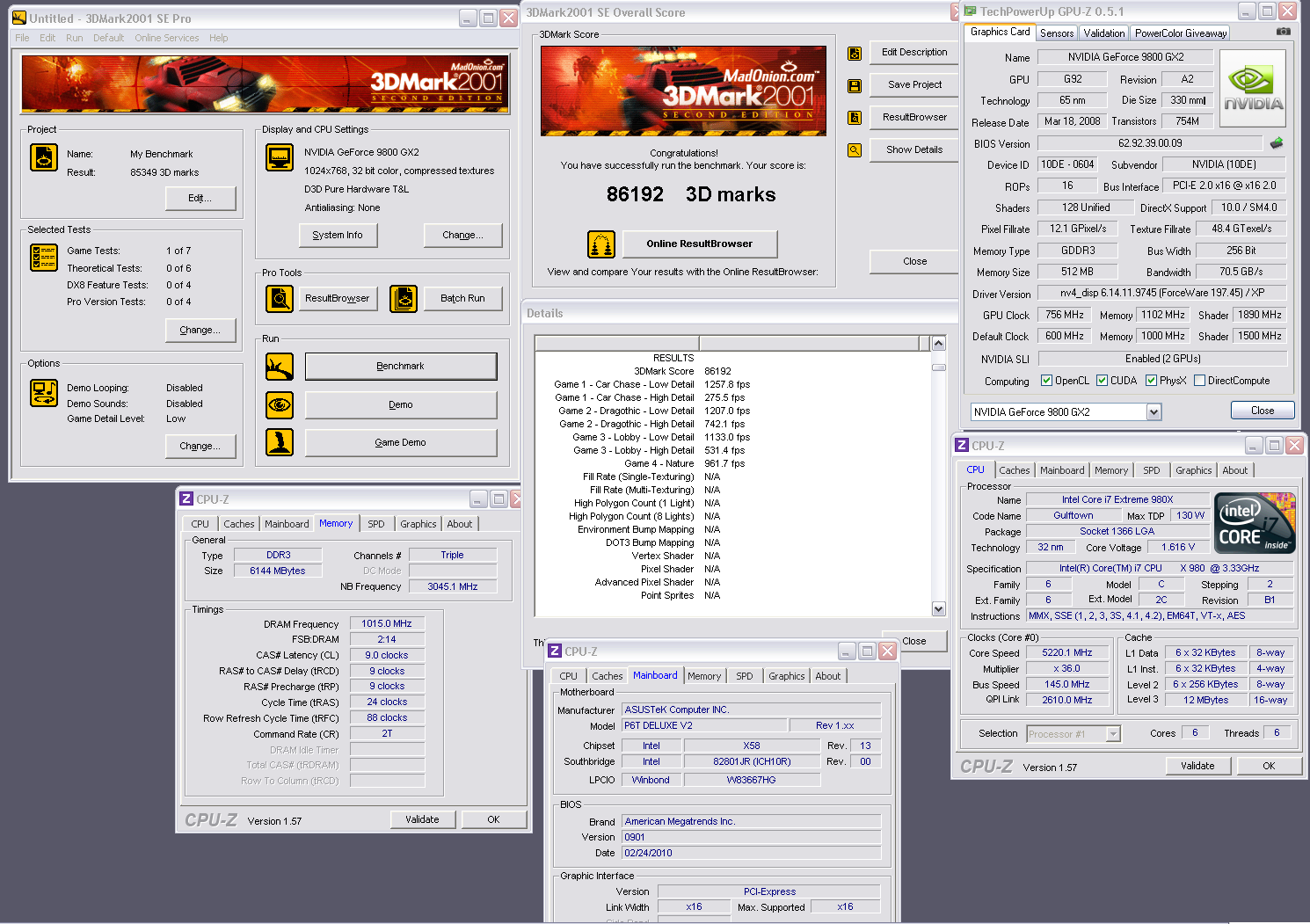Click the ResultBrowser icon in Overall Score window

tap(854, 118)
